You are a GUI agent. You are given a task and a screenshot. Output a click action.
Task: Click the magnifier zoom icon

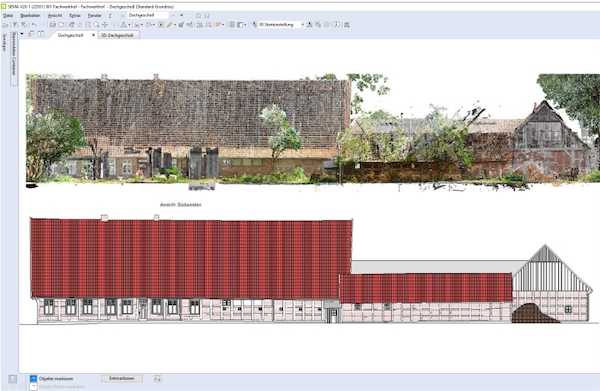pyautogui.click(x=96, y=24)
